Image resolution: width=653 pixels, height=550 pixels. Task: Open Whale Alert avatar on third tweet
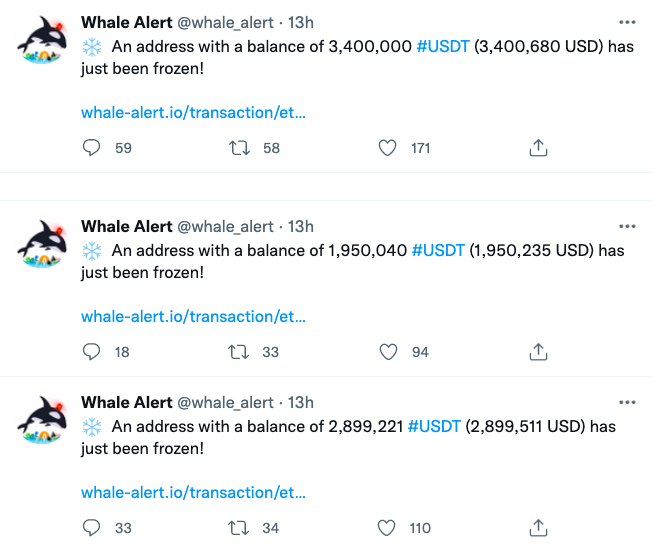[42, 420]
